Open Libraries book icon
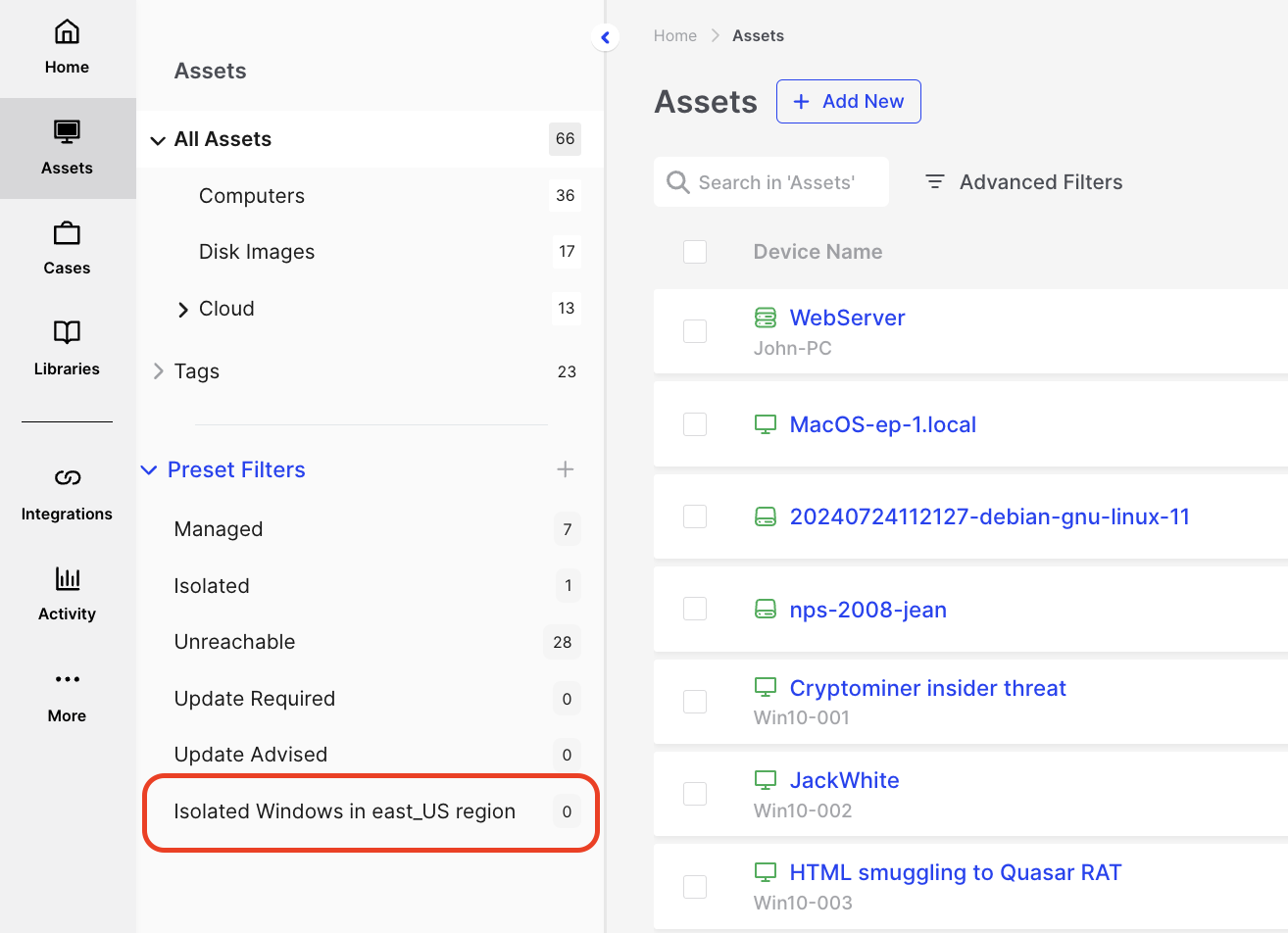The height and width of the screenshot is (933, 1288). (67, 332)
